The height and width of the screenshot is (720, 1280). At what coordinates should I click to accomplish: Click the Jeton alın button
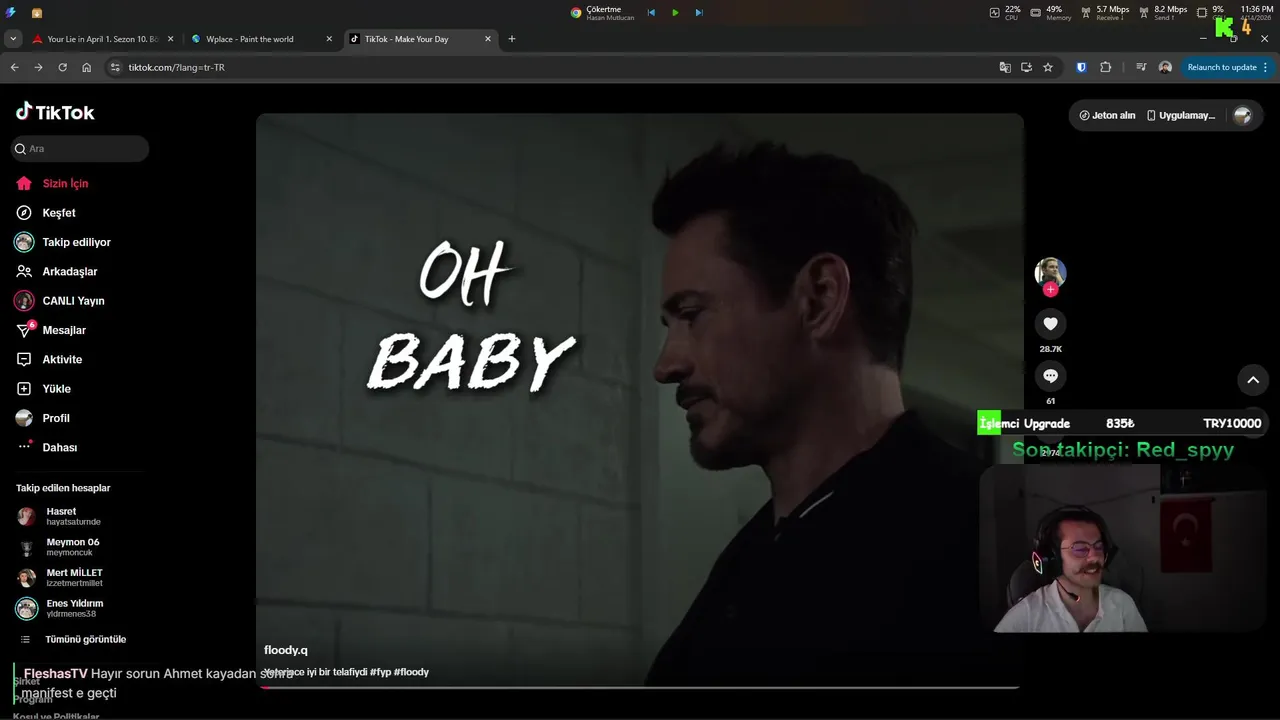coord(1107,115)
